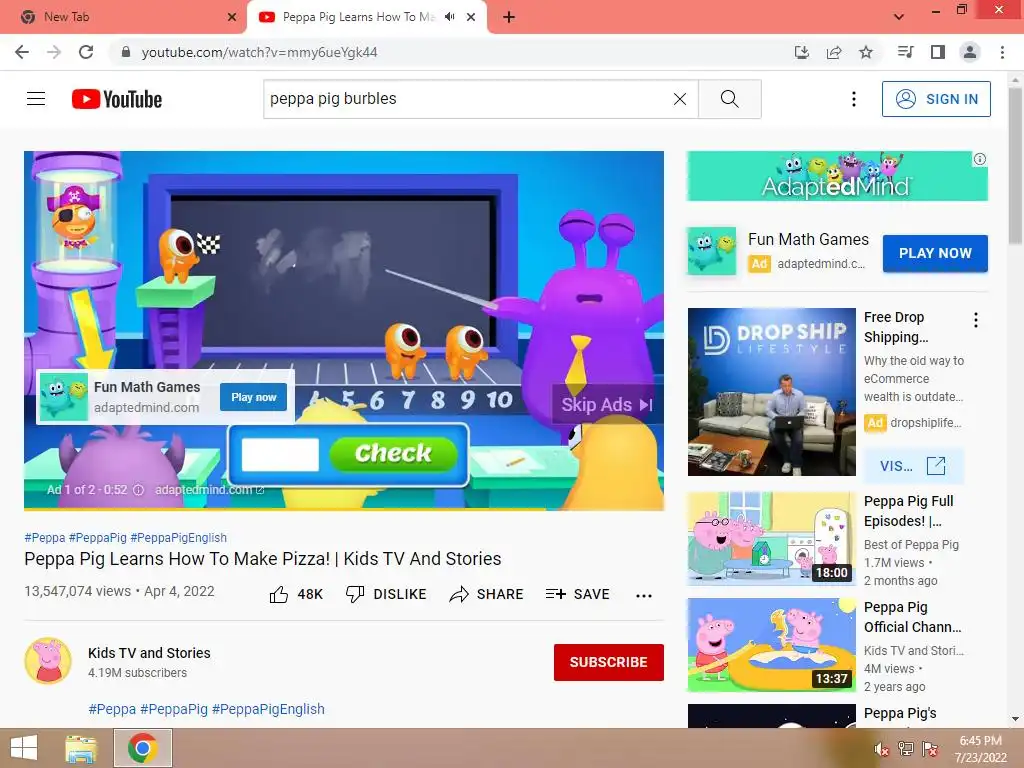Click the green Check button in the ad
Viewport: 1024px width, 768px height.
coord(393,453)
